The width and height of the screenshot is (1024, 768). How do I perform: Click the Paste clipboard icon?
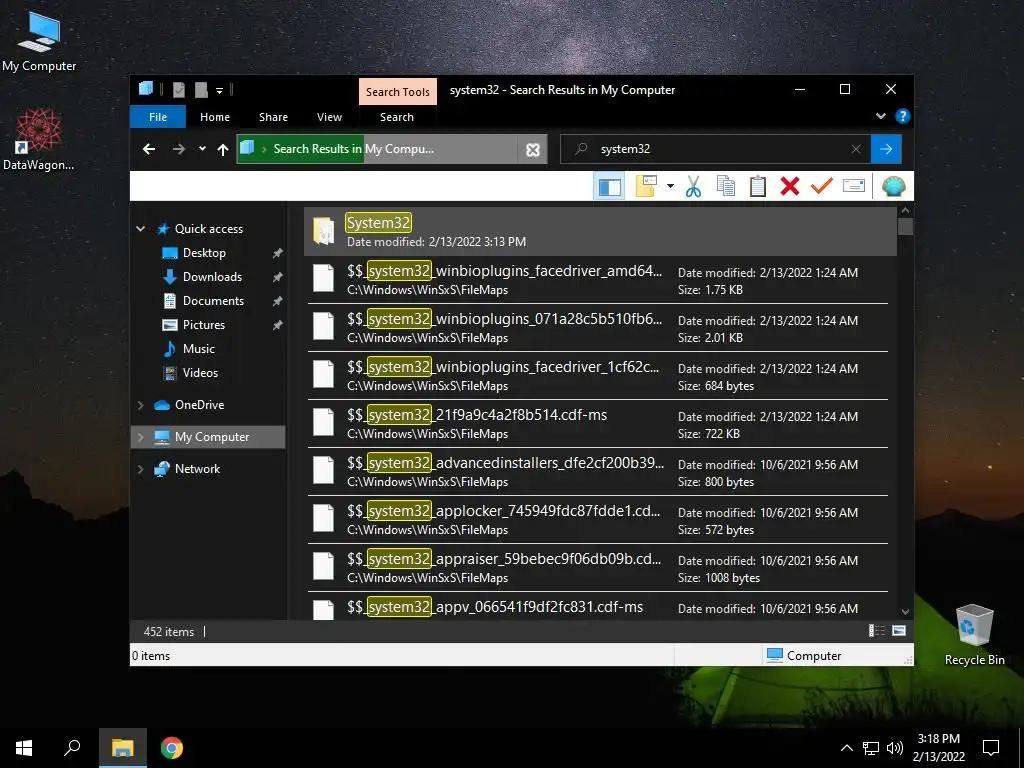click(x=758, y=186)
